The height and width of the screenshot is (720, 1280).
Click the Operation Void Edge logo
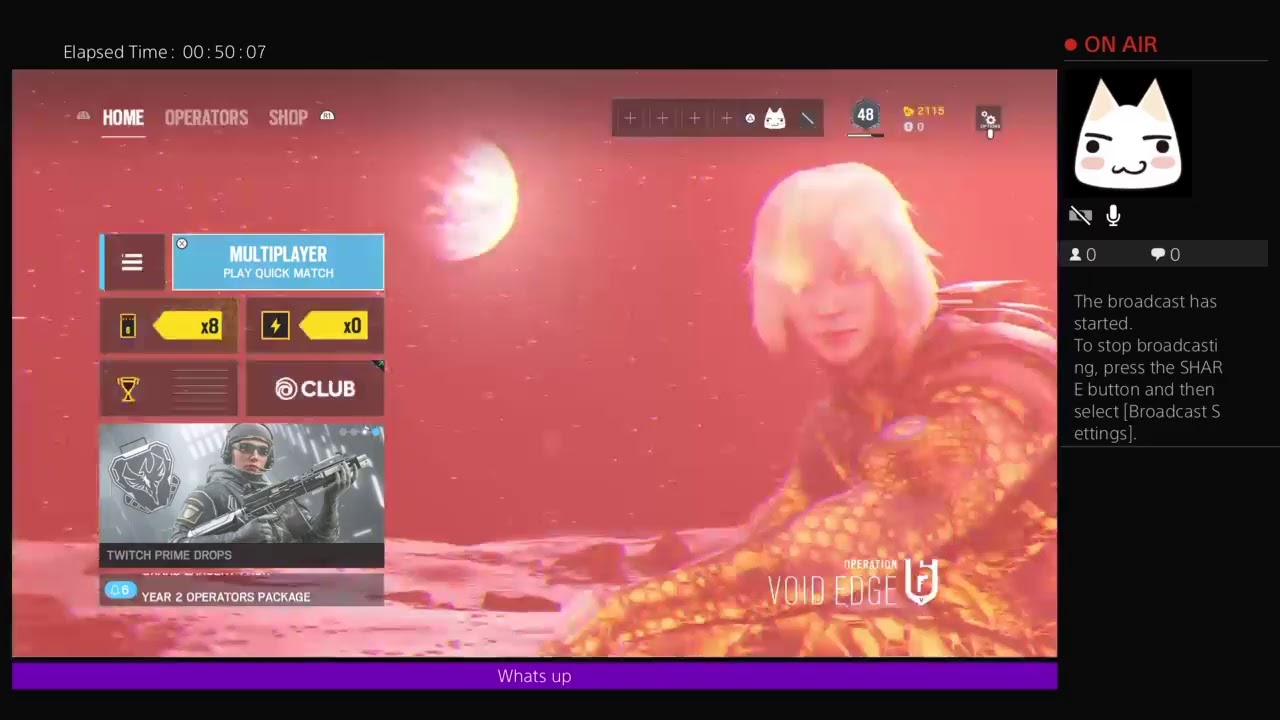click(x=853, y=582)
